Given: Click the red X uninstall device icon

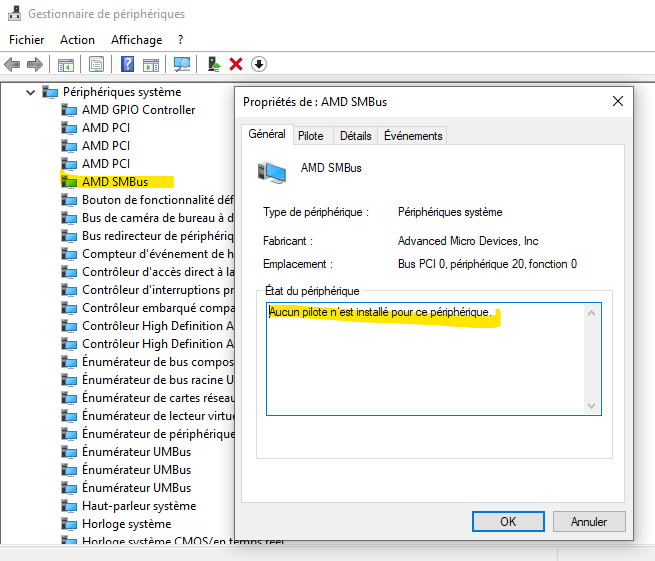Looking at the screenshot, I should [x=236, y=64].
